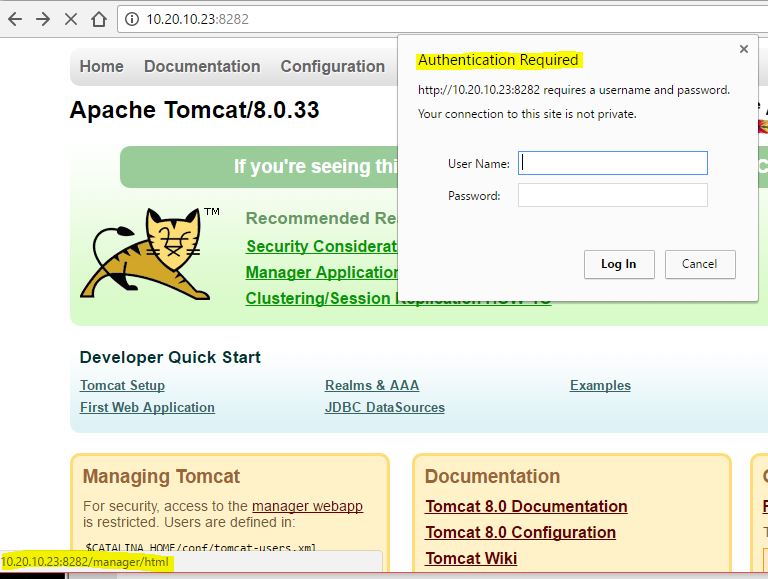Open the JDBC DataSources link
This screenshot has height=579, width=768.
pos(385,407)
